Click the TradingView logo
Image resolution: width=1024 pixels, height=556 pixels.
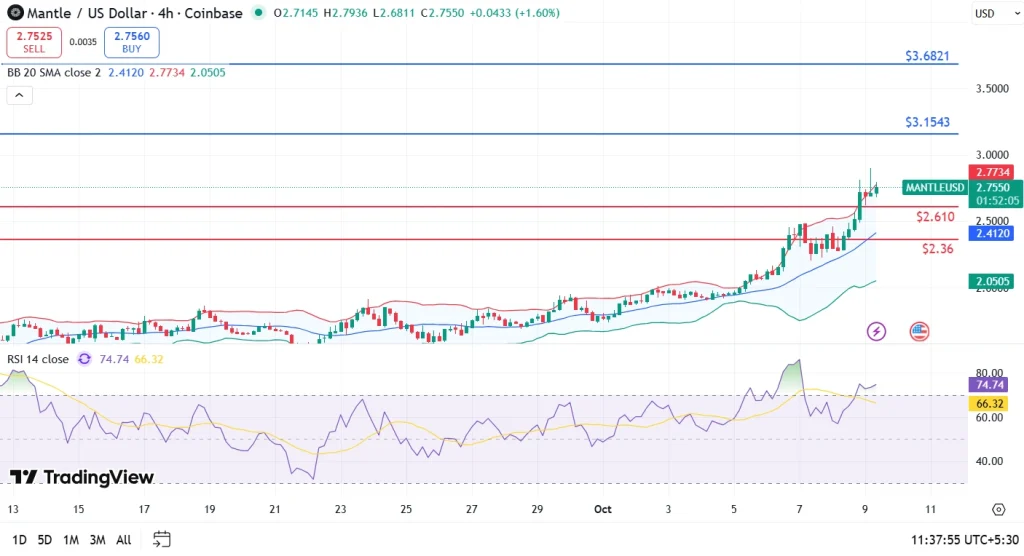(x=82, y=478)
